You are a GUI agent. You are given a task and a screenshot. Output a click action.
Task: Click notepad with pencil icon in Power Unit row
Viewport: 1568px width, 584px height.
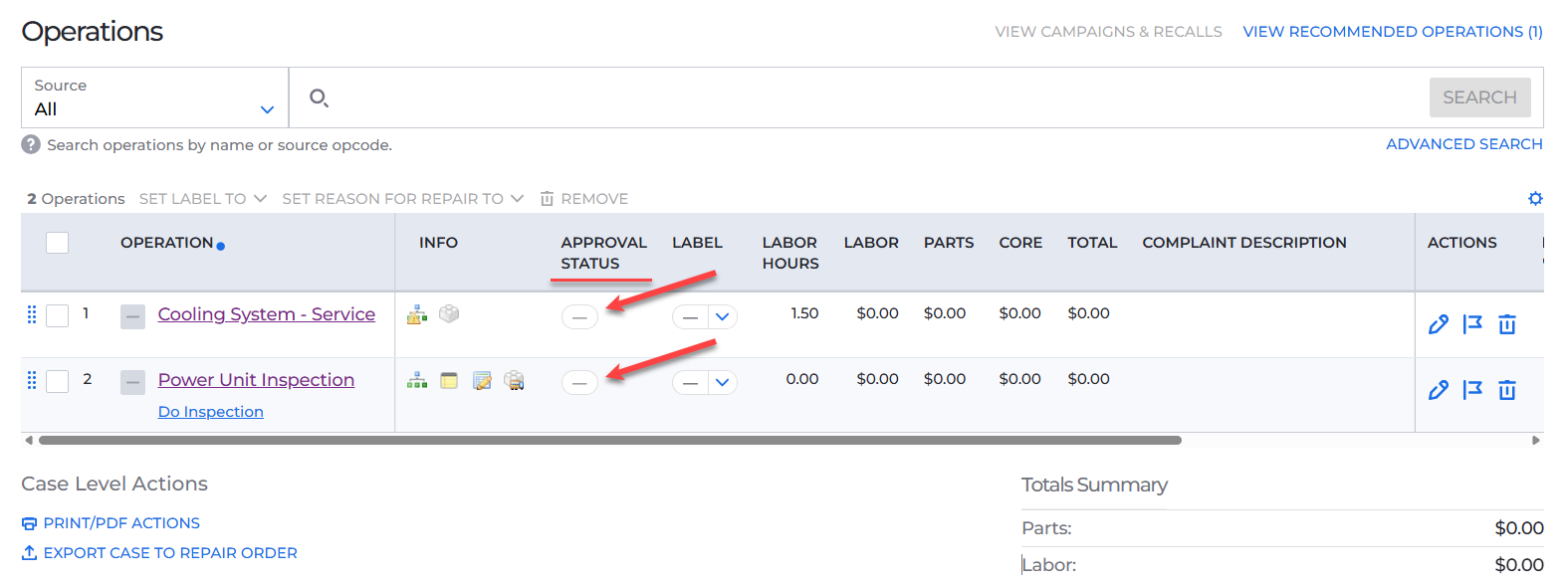click(x=482, y=380)
